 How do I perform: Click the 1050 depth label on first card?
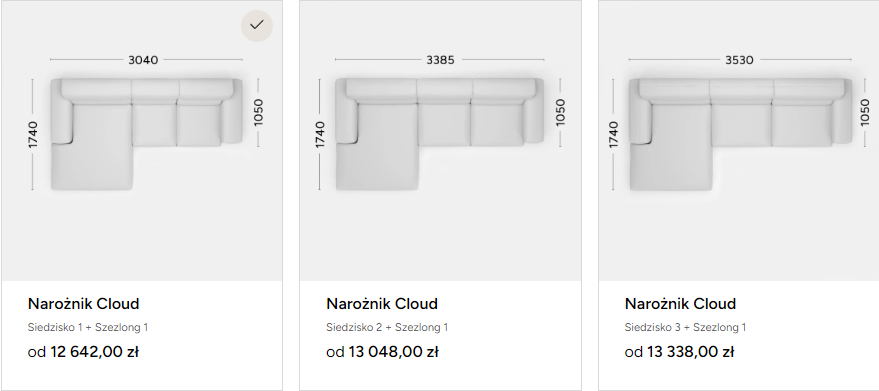pyautogui.click(x=258, y=112)
